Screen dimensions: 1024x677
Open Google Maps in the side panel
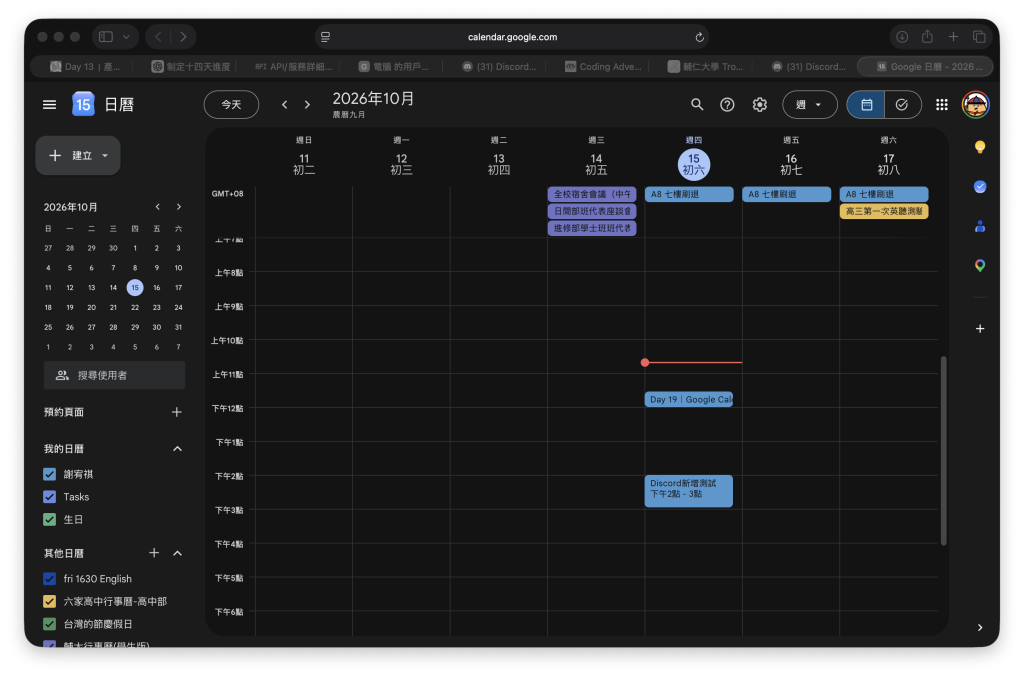pyautogui.click(x=980, y=265)
